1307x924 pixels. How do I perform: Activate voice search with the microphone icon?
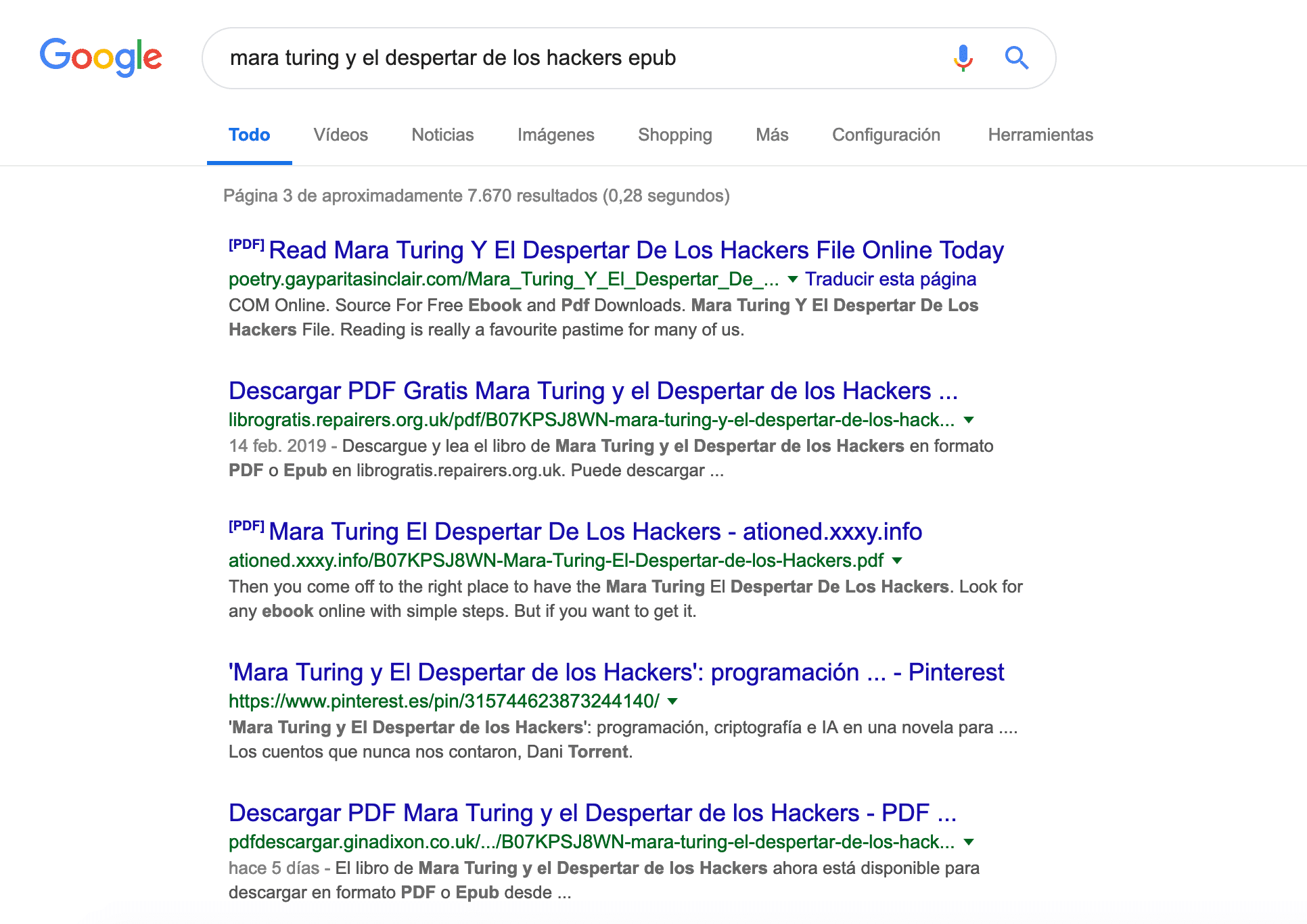pos(963,58)
